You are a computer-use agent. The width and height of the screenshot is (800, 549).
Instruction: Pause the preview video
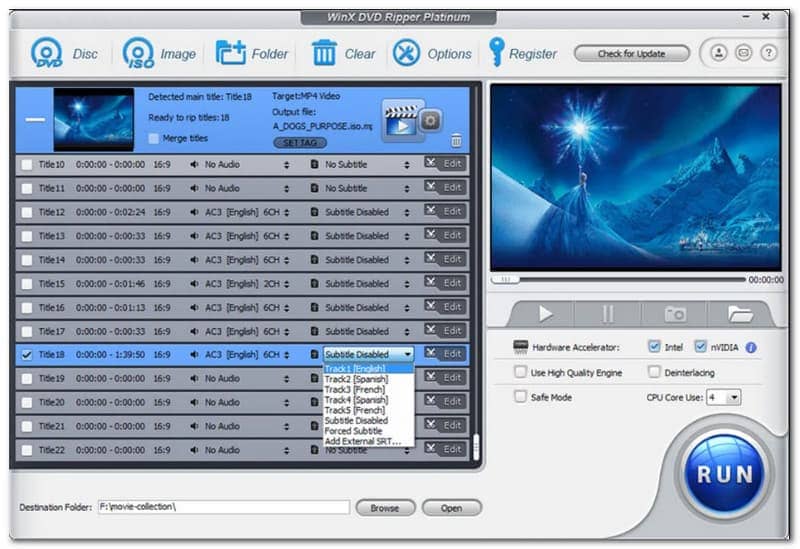(x=607, y=314)
